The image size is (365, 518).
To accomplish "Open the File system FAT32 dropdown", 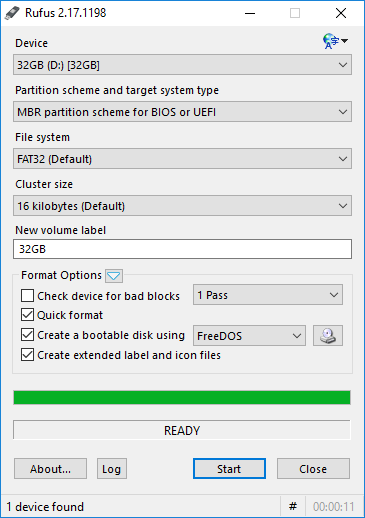I will tap(182, 159).
